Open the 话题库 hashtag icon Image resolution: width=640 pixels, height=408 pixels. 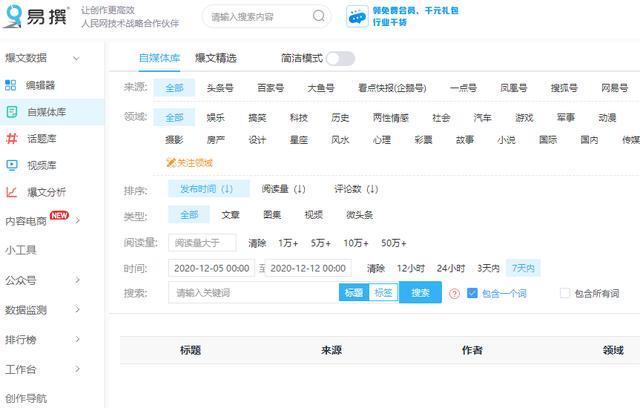[x=12, y=138]
